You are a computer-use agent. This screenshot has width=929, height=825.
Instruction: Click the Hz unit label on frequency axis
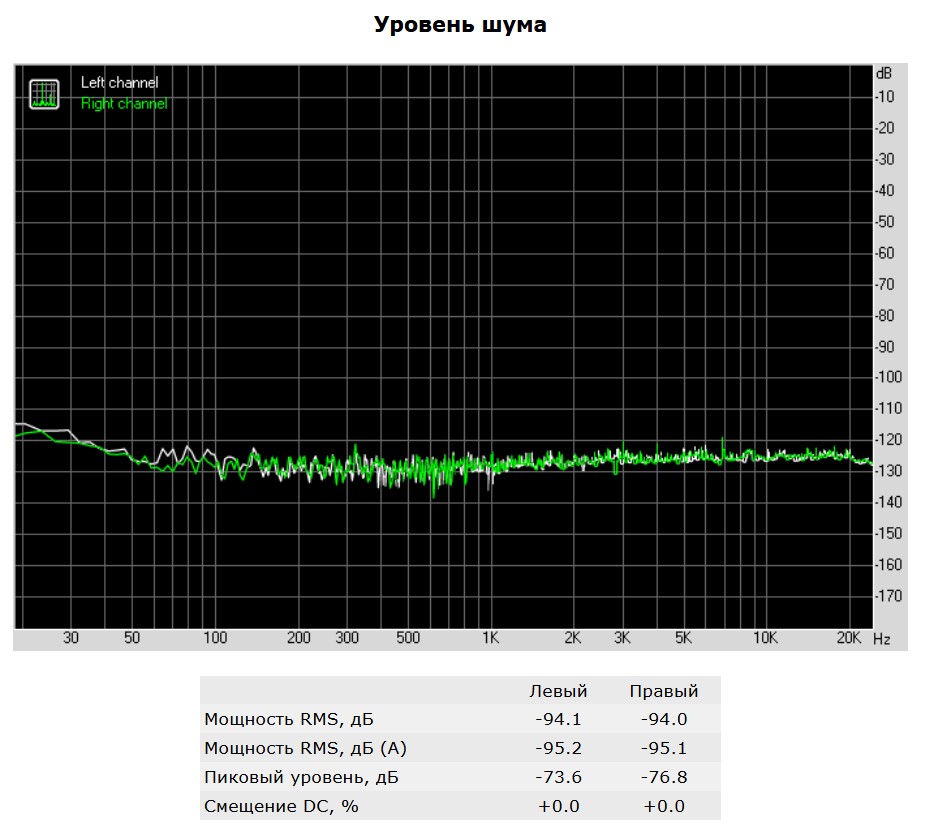pos(881,638)
